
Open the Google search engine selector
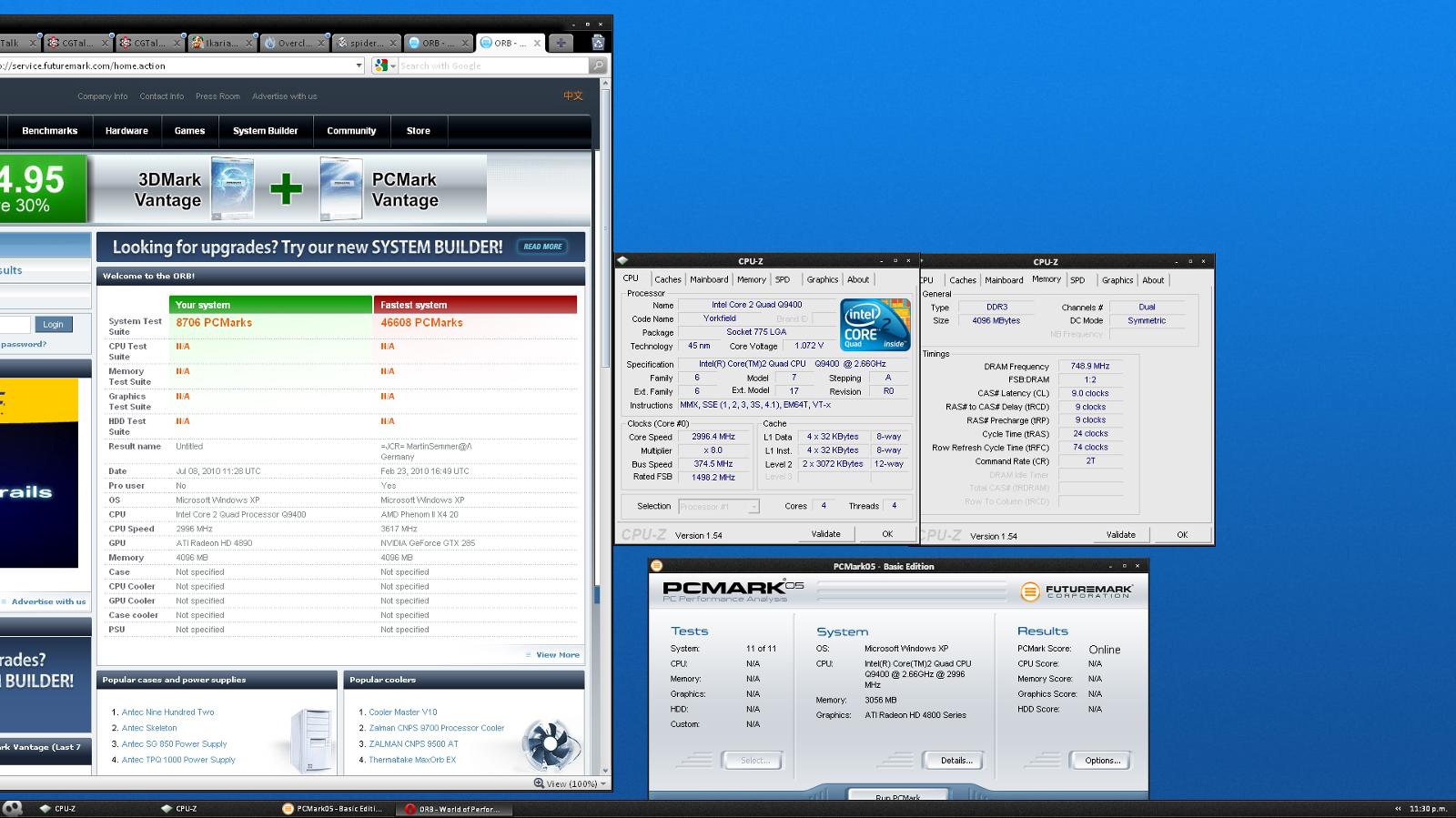click(x=384, y=66)
